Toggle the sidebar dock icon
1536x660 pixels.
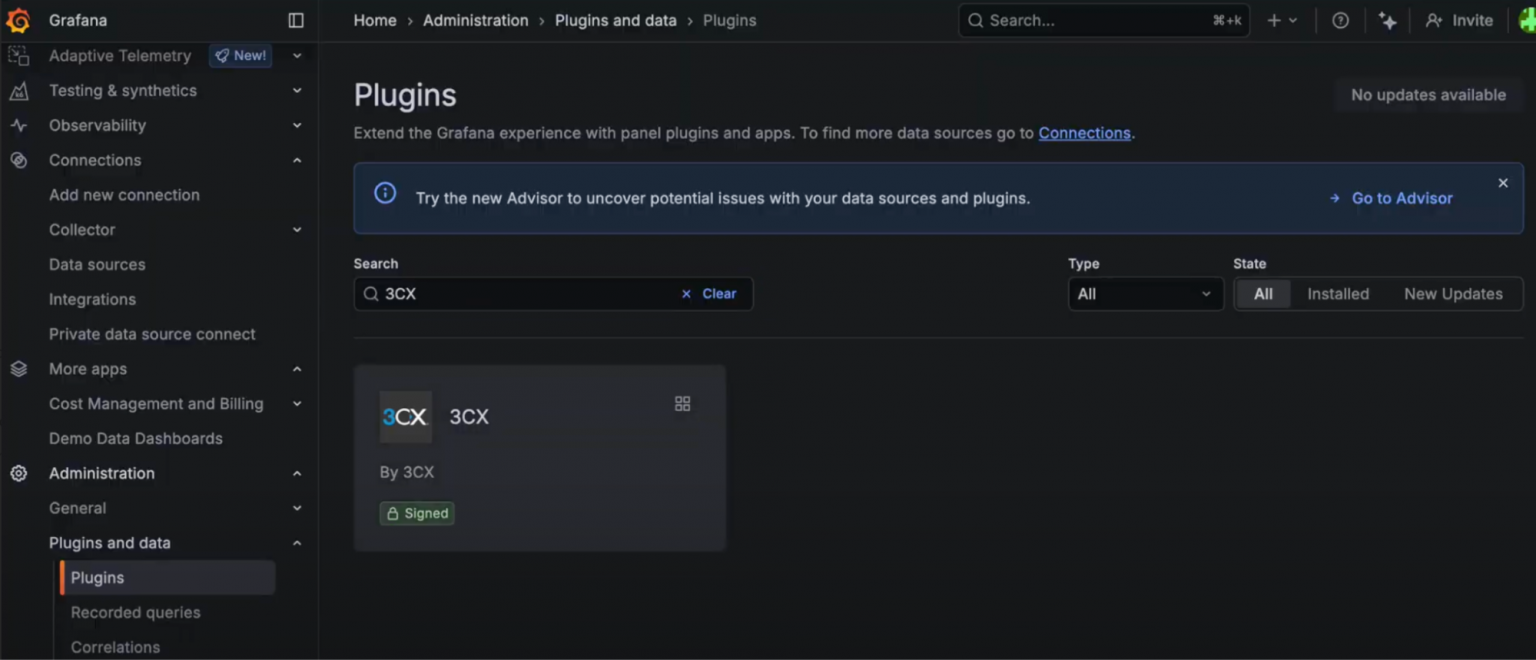point(296,20)
